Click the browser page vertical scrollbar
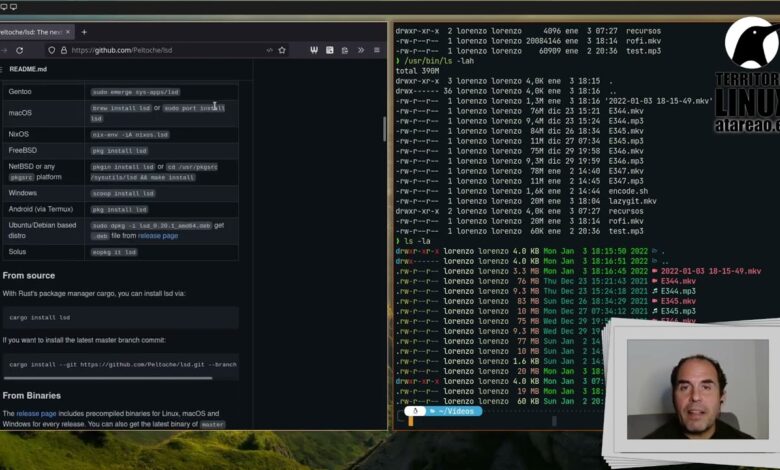This screenshot has height=470, width=780. point(384,129)
